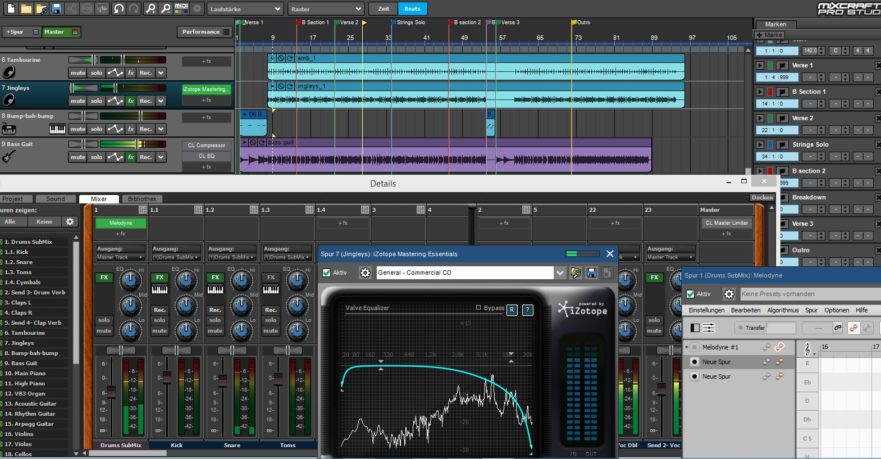Image resolution: width=881 pixels, height=459 pixels.
Task: Click loop icon on jingleys_1 clip header
Action: 290,86
